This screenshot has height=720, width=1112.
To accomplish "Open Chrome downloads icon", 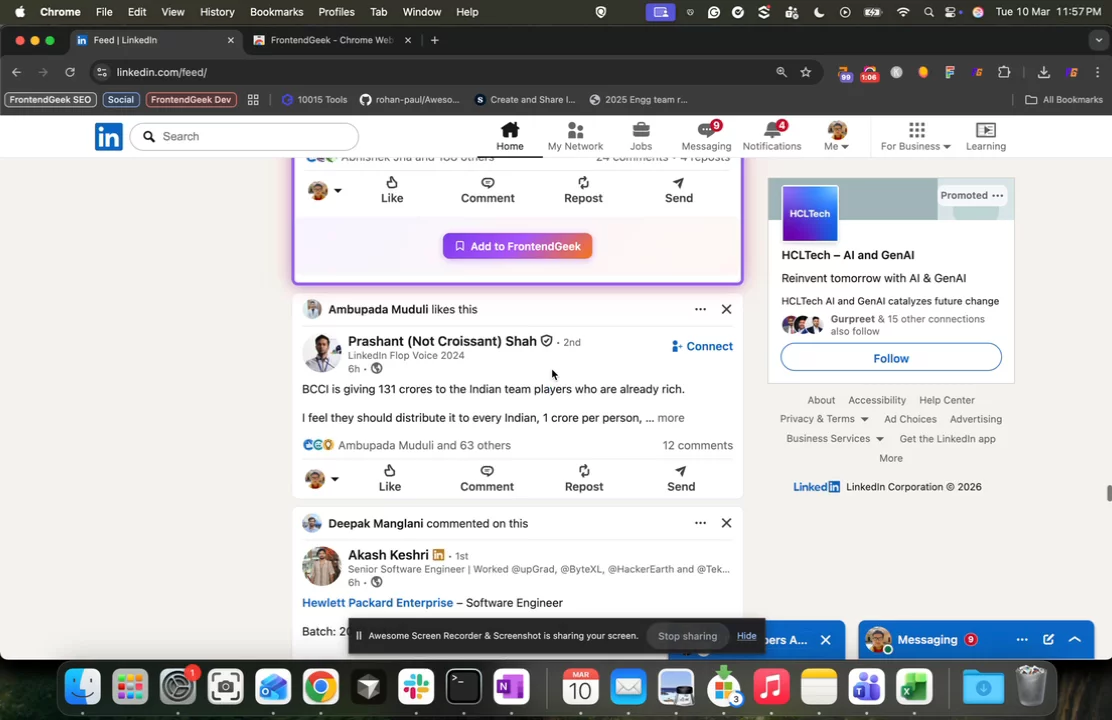I will [1043, 72].
